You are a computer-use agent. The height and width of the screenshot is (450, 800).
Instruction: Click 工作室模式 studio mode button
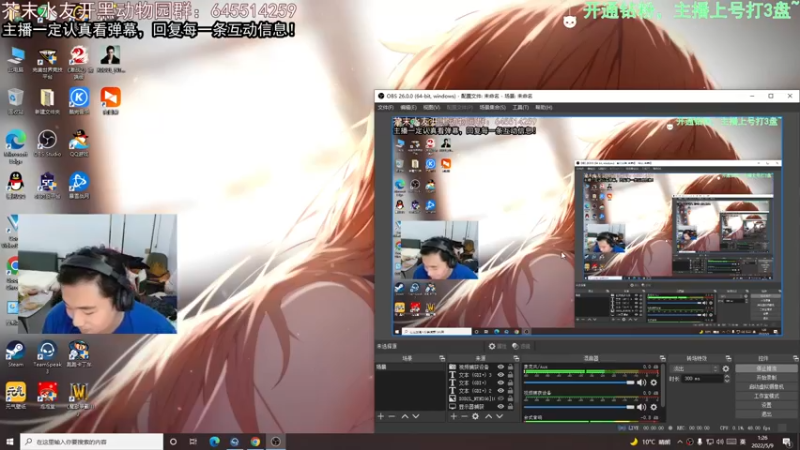point(766,396)
